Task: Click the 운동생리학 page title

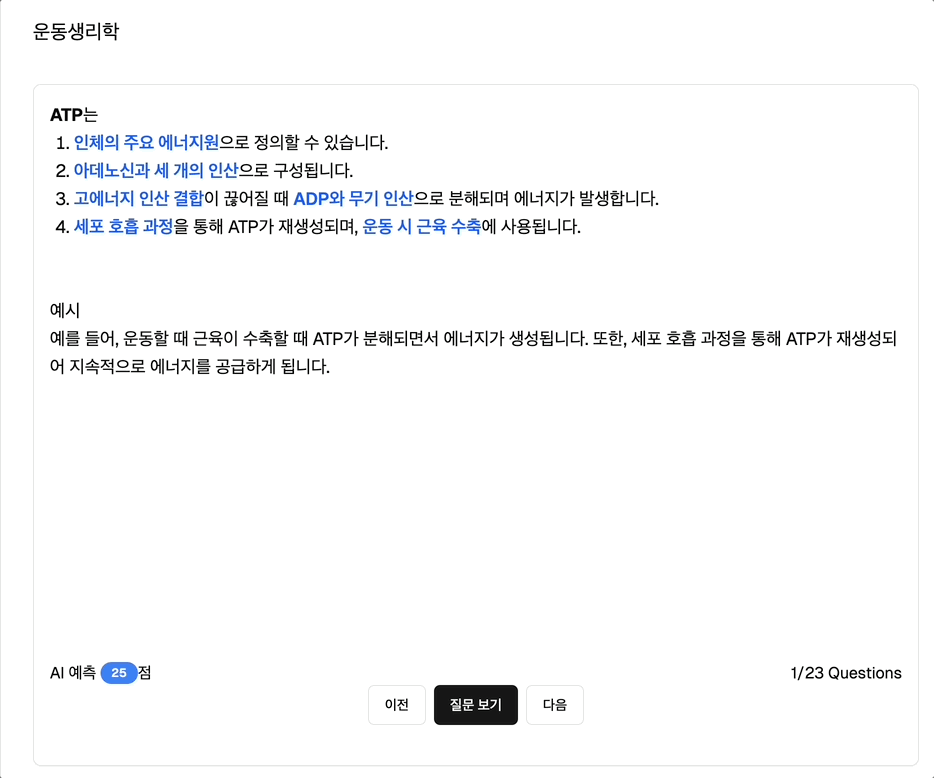Action: click(x=76, y=31)
